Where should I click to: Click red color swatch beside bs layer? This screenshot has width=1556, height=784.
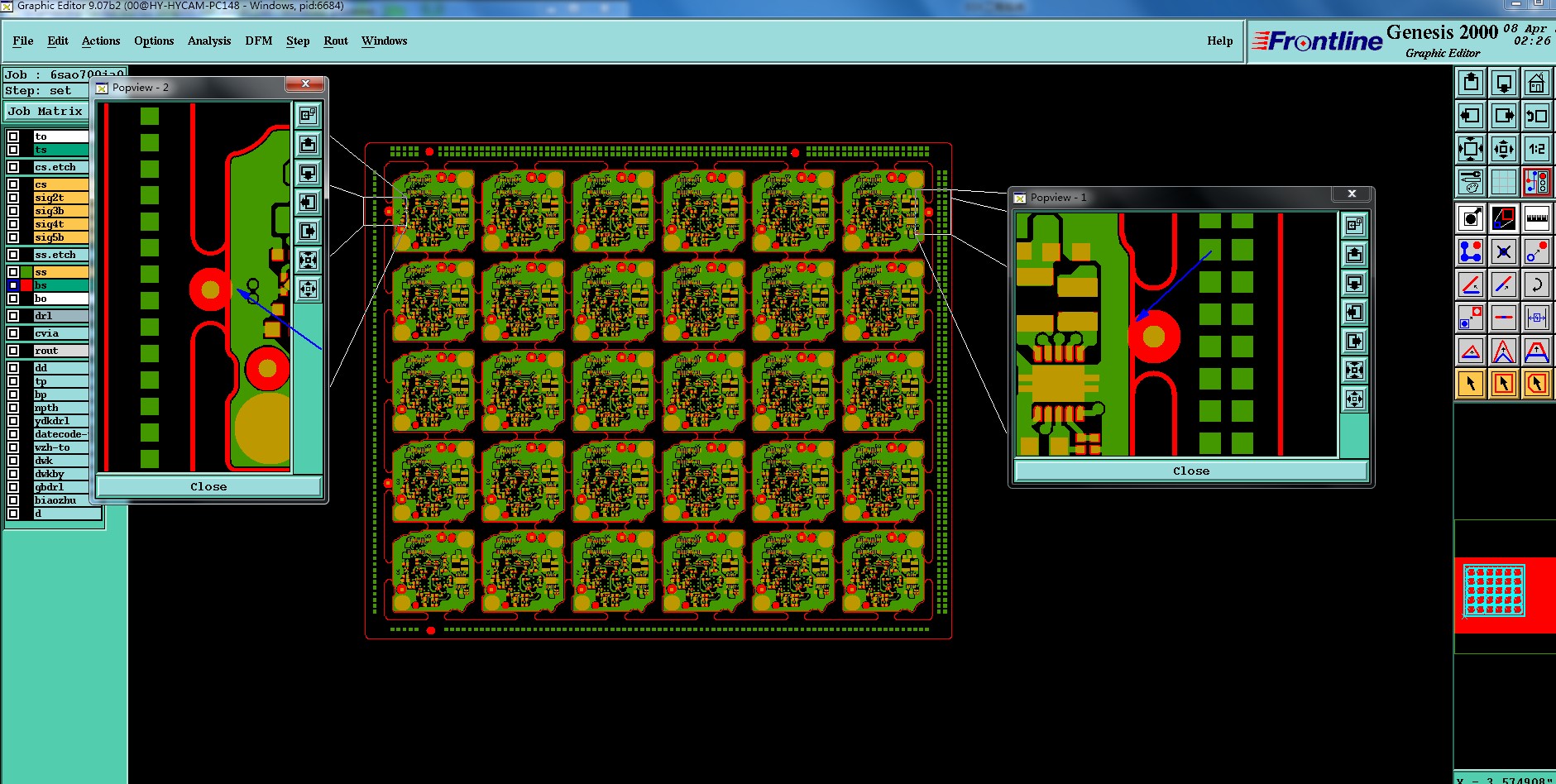pyautogui.click(x=26, y=285)
